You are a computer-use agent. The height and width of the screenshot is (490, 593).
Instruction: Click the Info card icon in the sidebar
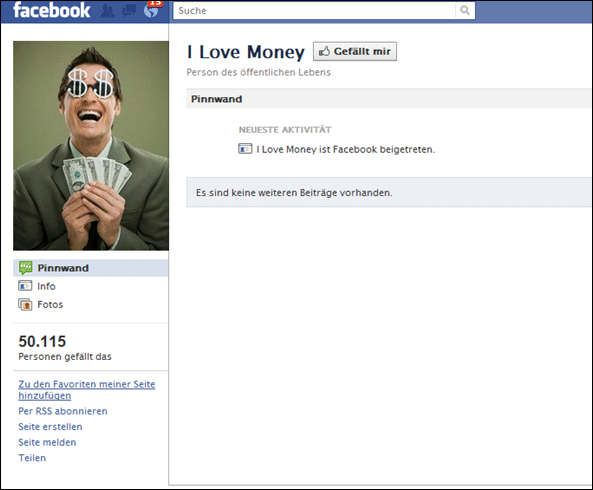point(25,286)
